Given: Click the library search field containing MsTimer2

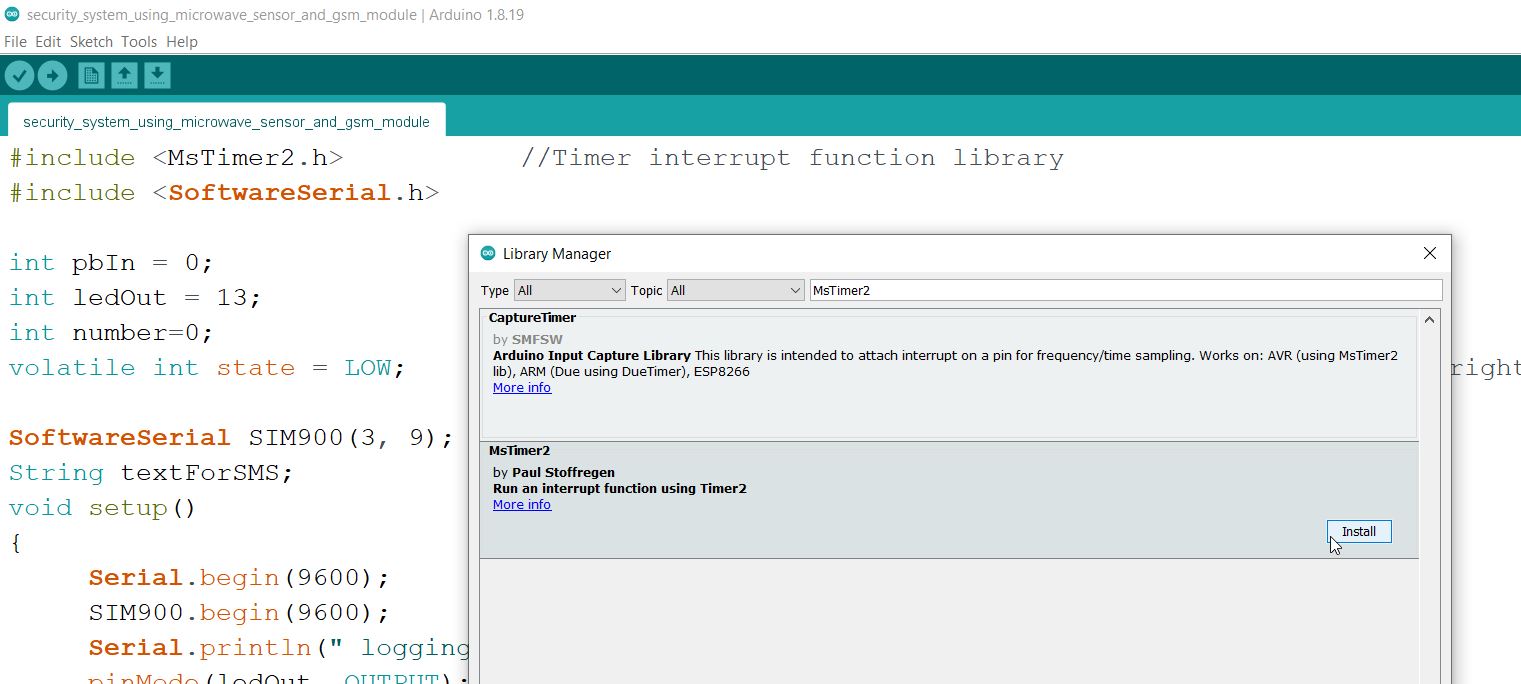Looking at the screenshot, I should point(1126,290).
